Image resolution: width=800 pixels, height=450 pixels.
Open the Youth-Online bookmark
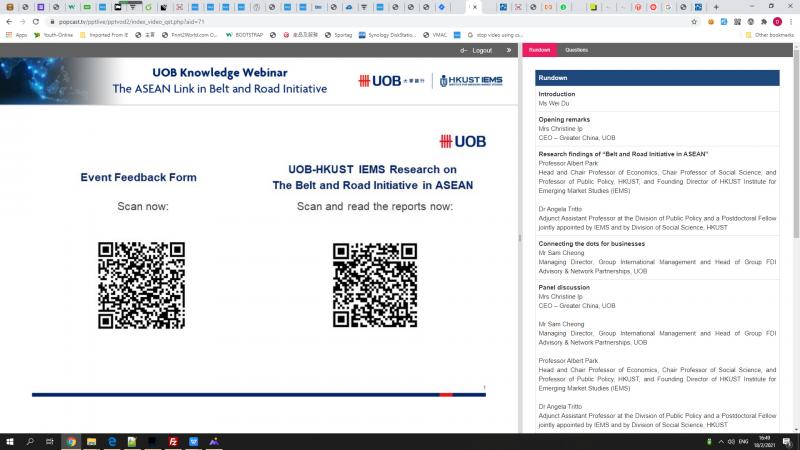[53, 35]
